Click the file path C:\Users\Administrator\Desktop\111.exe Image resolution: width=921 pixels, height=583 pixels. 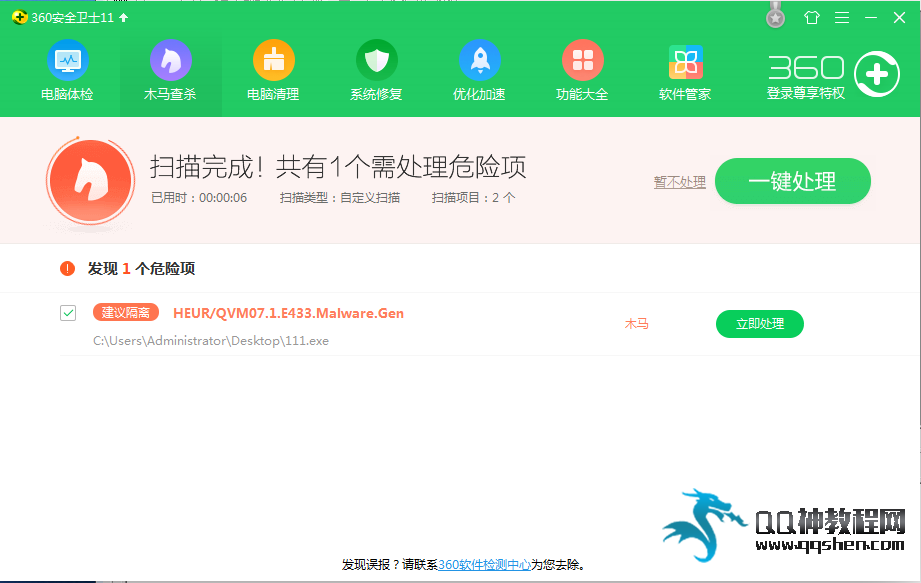[211, 341]
